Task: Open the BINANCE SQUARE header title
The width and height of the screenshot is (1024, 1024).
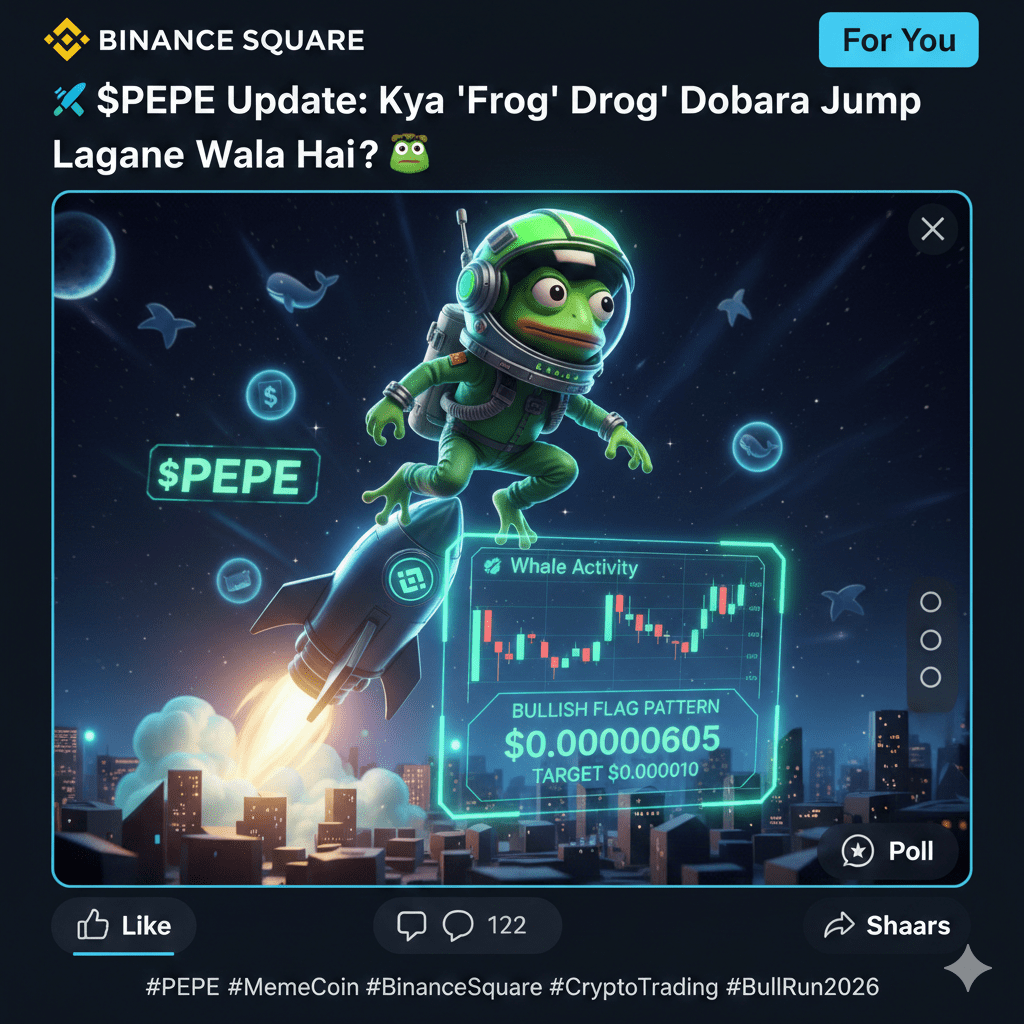Action: (231, 40)
